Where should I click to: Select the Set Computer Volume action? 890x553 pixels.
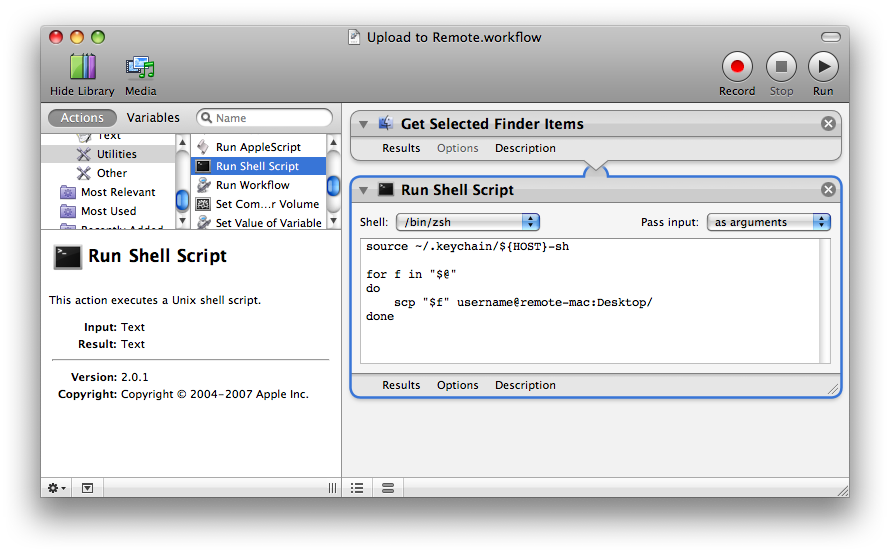(259, 204)
